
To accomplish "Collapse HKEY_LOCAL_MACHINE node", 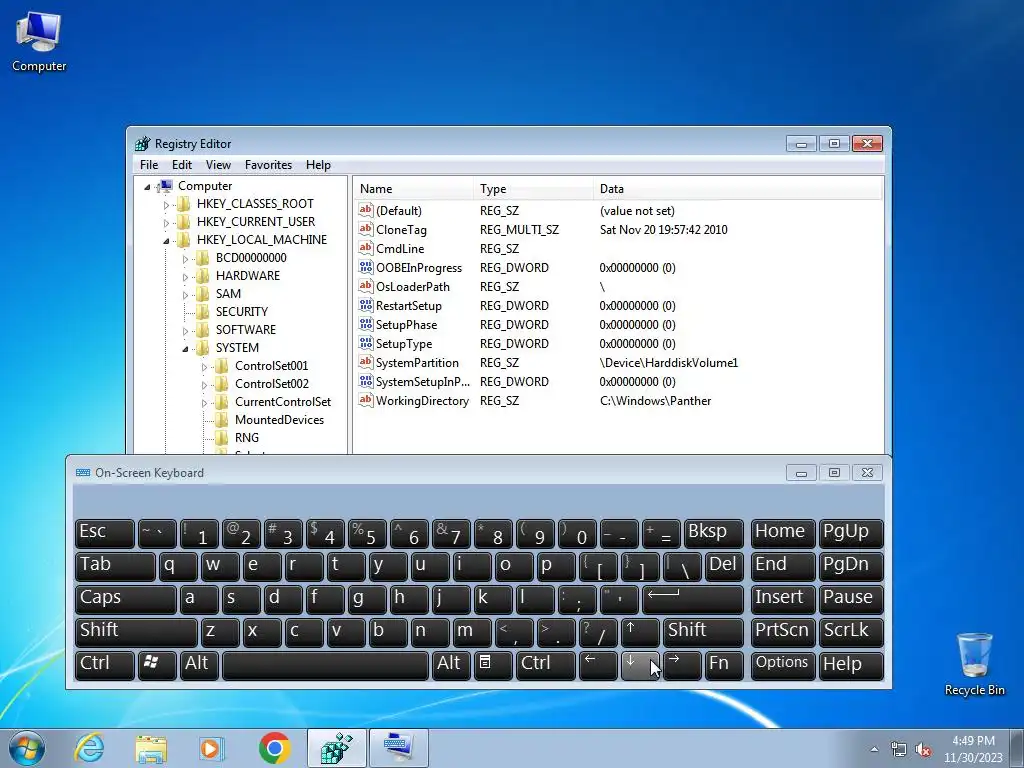I will coord(166,241).
